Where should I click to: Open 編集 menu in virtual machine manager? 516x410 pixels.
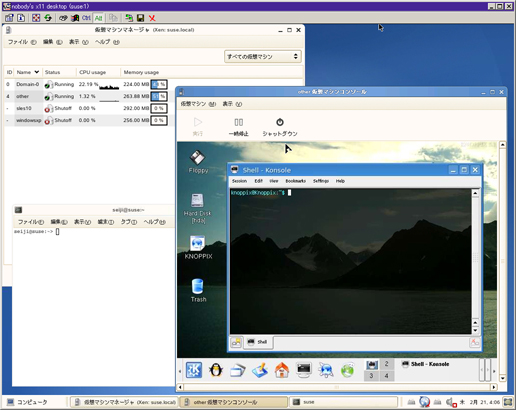pyautogui.click(x=52, y=42)
